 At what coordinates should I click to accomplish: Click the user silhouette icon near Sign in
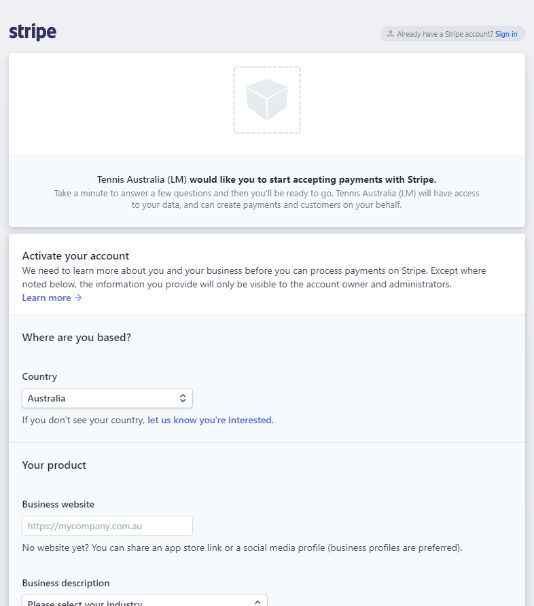390,34
